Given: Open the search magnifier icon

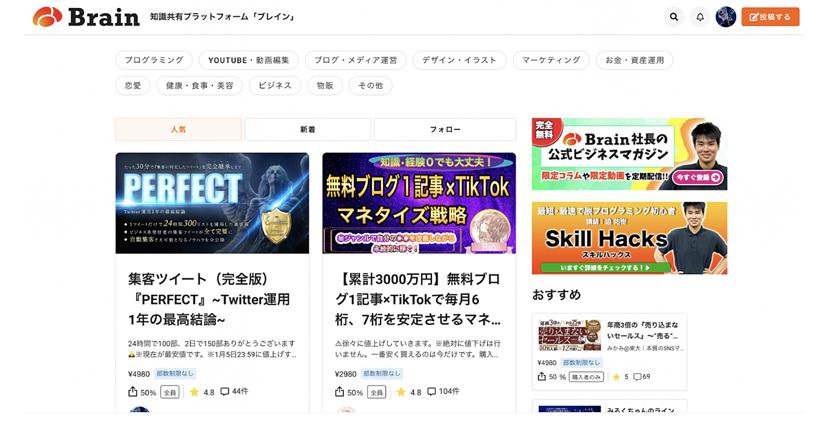Looking at the screenshot, I should 674,17.
